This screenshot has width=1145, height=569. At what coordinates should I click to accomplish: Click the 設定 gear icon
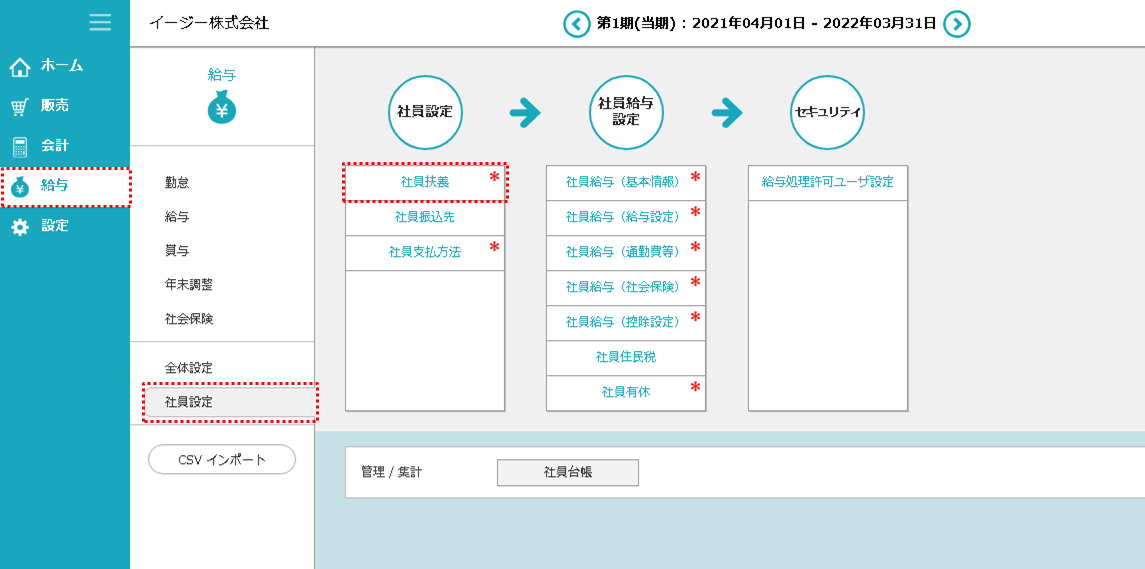point(20,227)
